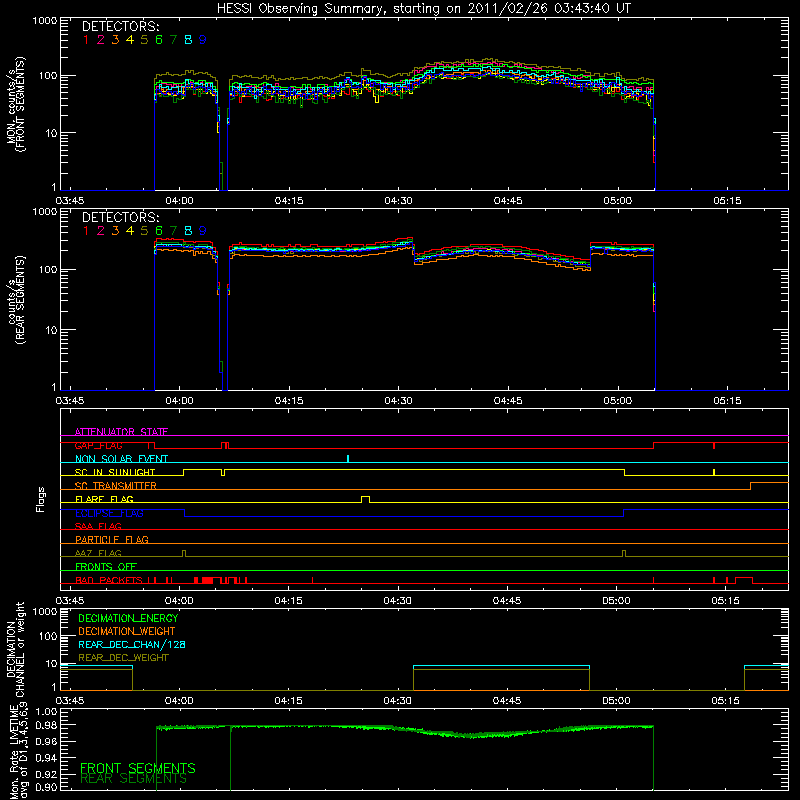Image resolution: width=800 pixels, height=800 pixels.
Task: Select cyan detector '8' in front segments legend
Action: coord(188,40)
